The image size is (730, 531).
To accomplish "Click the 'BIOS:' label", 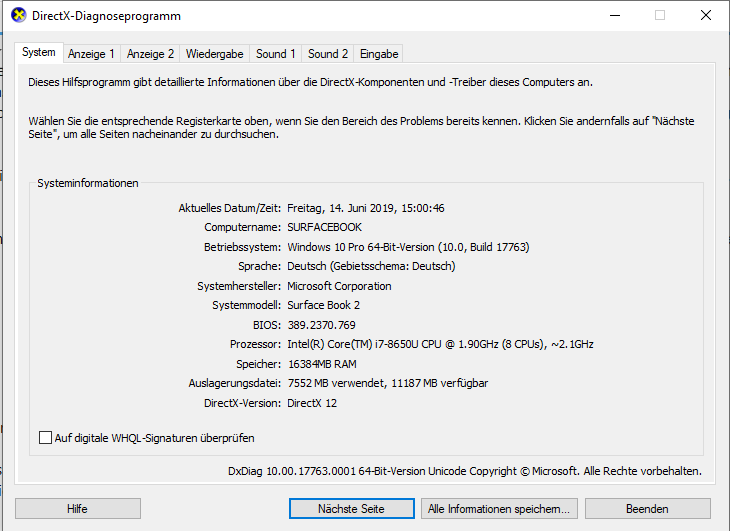I will [x=267, y=325].
